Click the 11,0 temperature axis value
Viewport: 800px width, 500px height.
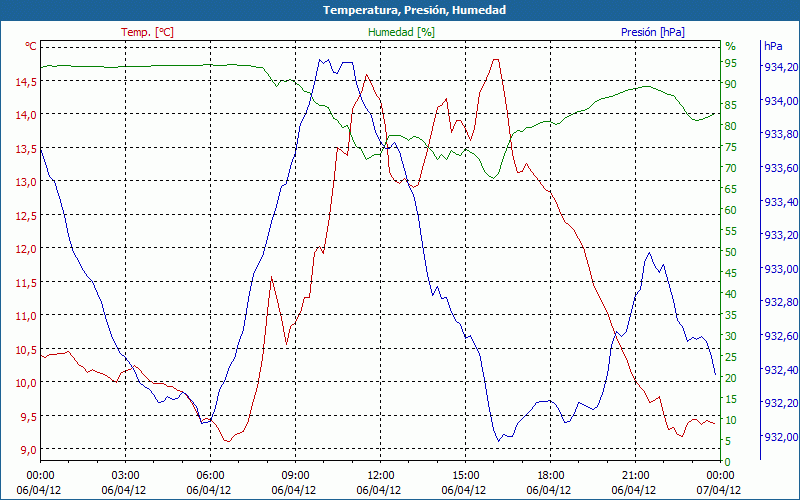click(x=26, y=316)
